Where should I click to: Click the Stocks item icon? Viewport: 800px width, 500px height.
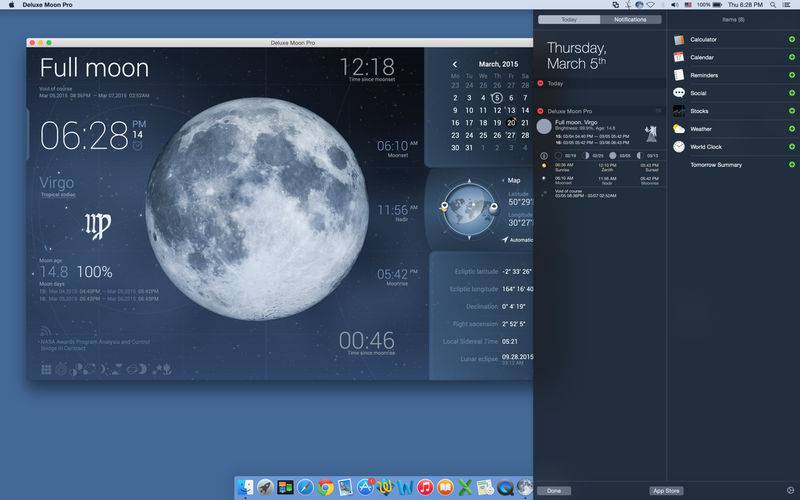click(x=679, y=111)
